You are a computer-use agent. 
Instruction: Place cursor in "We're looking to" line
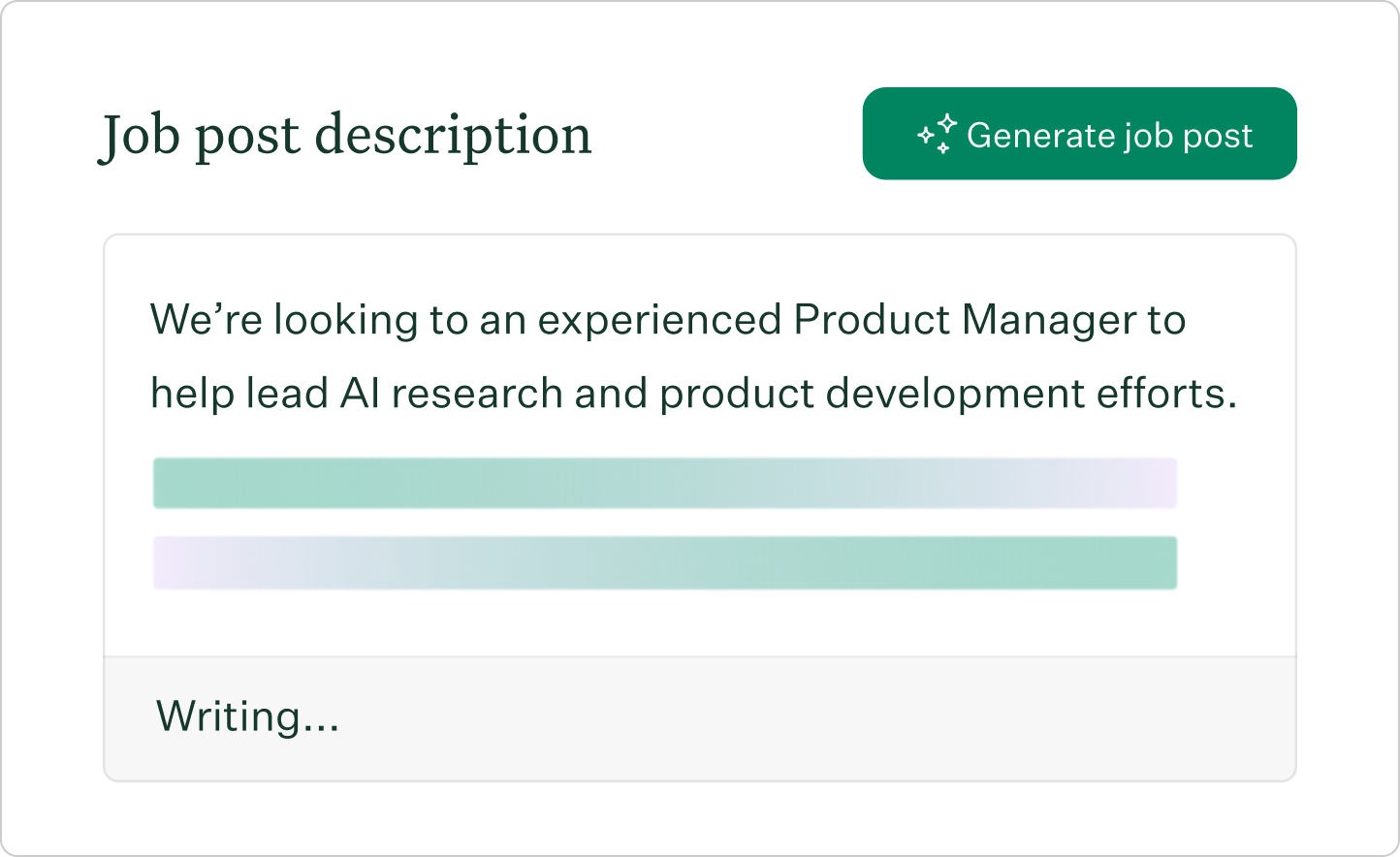pyautogui.click(x=668, y=320)
